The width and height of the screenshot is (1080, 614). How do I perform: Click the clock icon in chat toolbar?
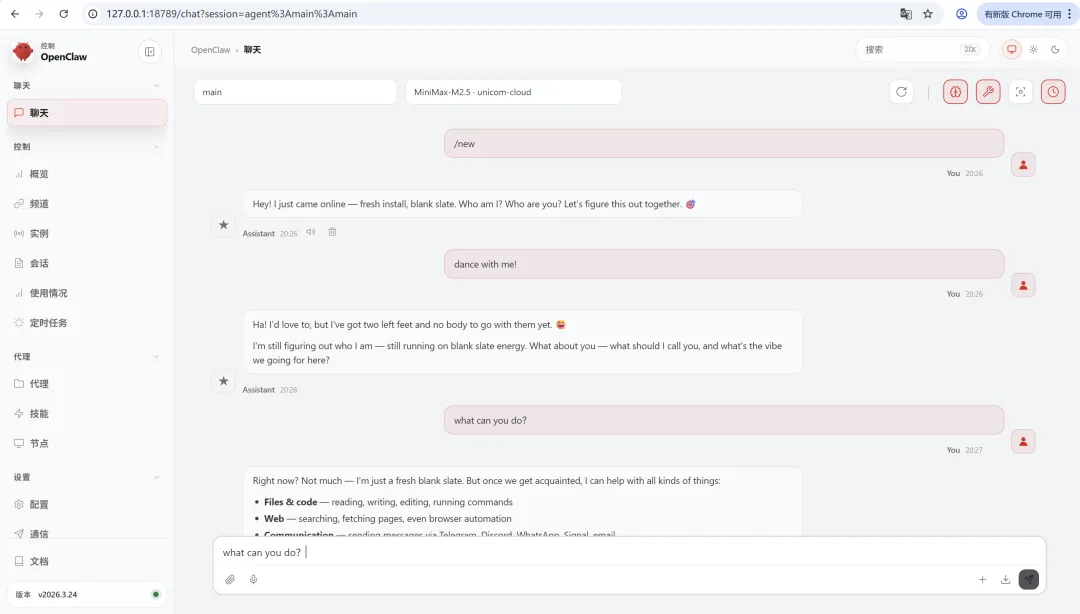coord(1053,92)
